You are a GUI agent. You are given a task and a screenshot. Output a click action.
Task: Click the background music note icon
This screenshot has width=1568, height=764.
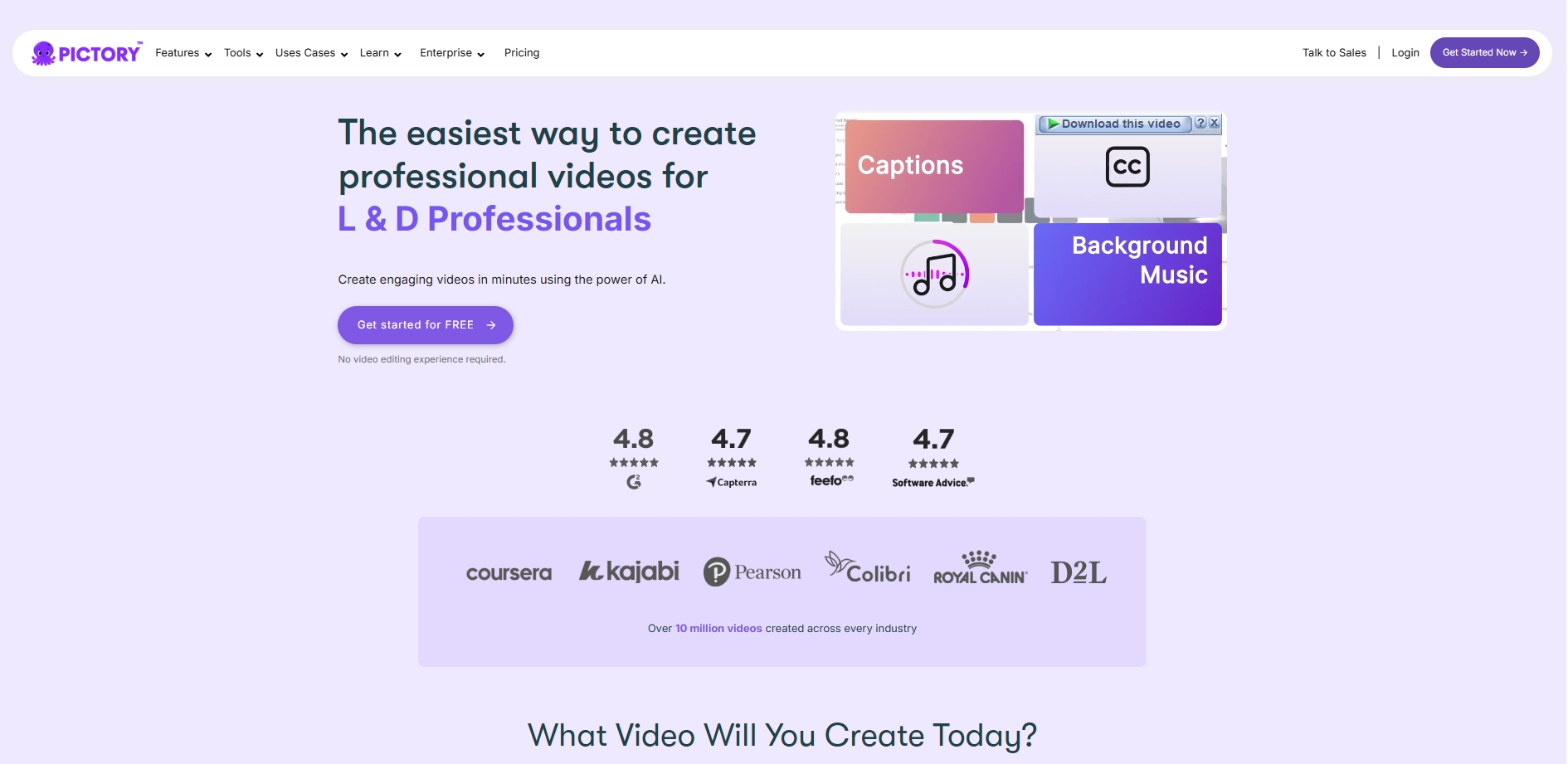[x=935, y=274]
